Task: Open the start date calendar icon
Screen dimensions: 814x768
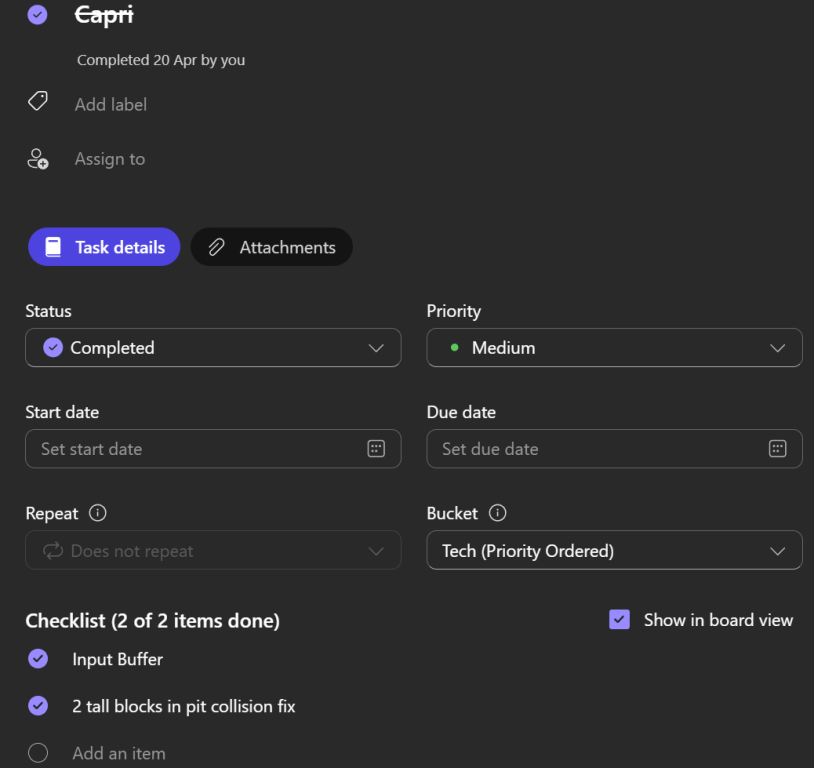Action: (376, 449)
